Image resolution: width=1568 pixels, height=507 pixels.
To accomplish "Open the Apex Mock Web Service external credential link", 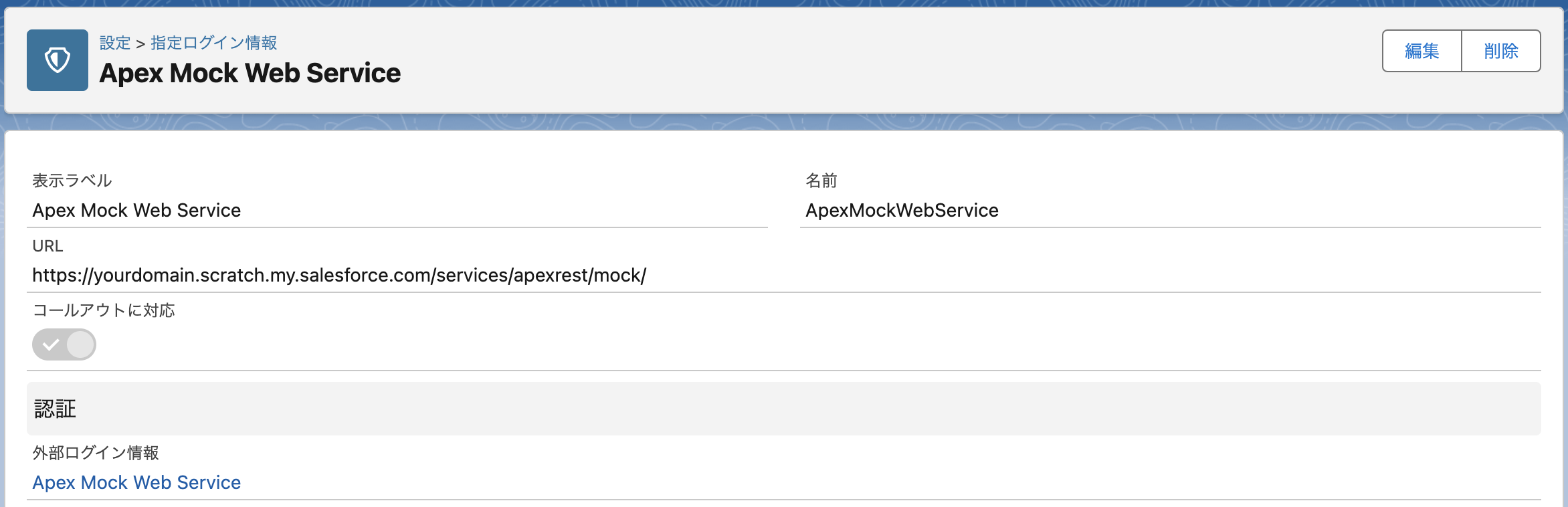I will pyautogui.click(x=136, y=482).
